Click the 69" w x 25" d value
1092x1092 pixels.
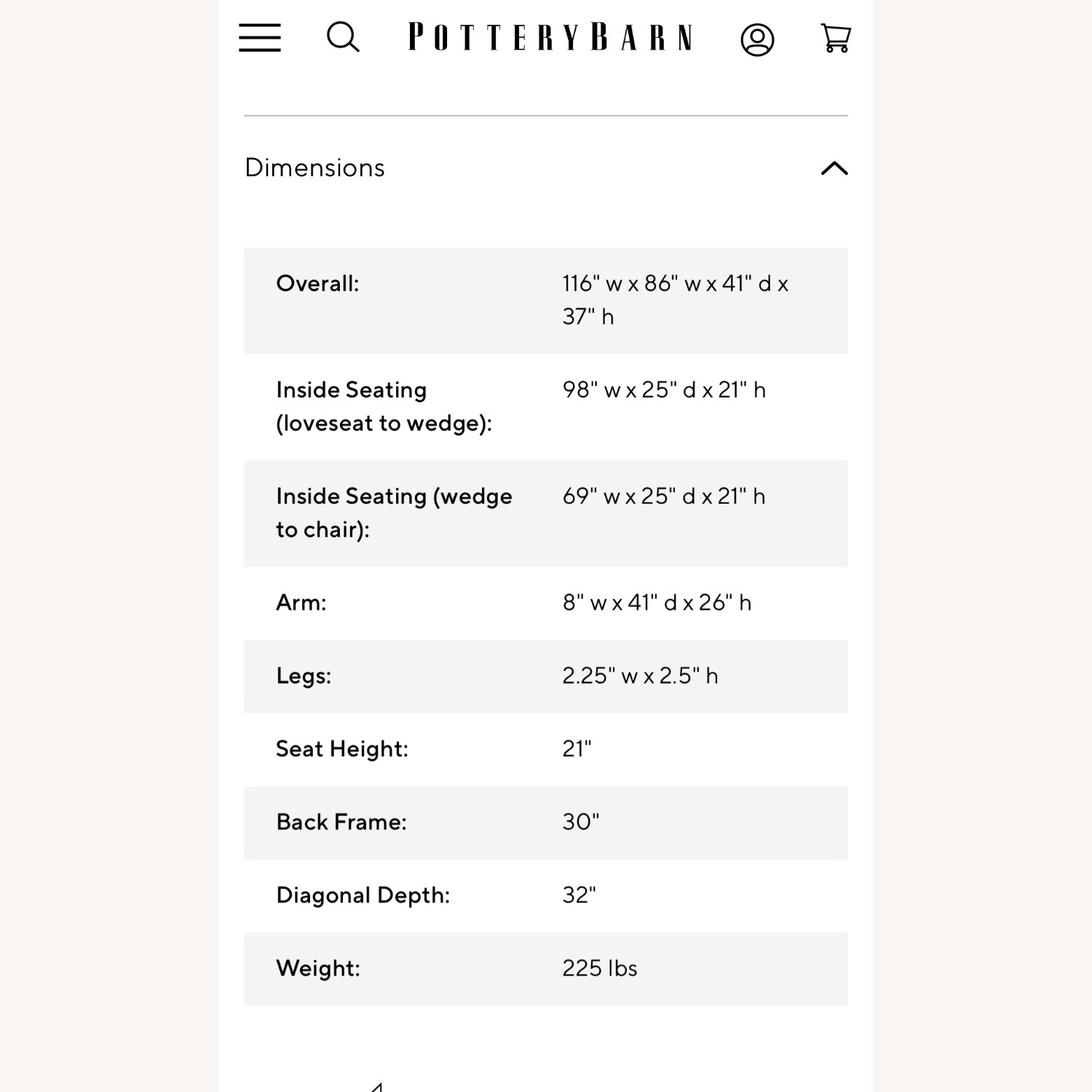coord(663,496)
